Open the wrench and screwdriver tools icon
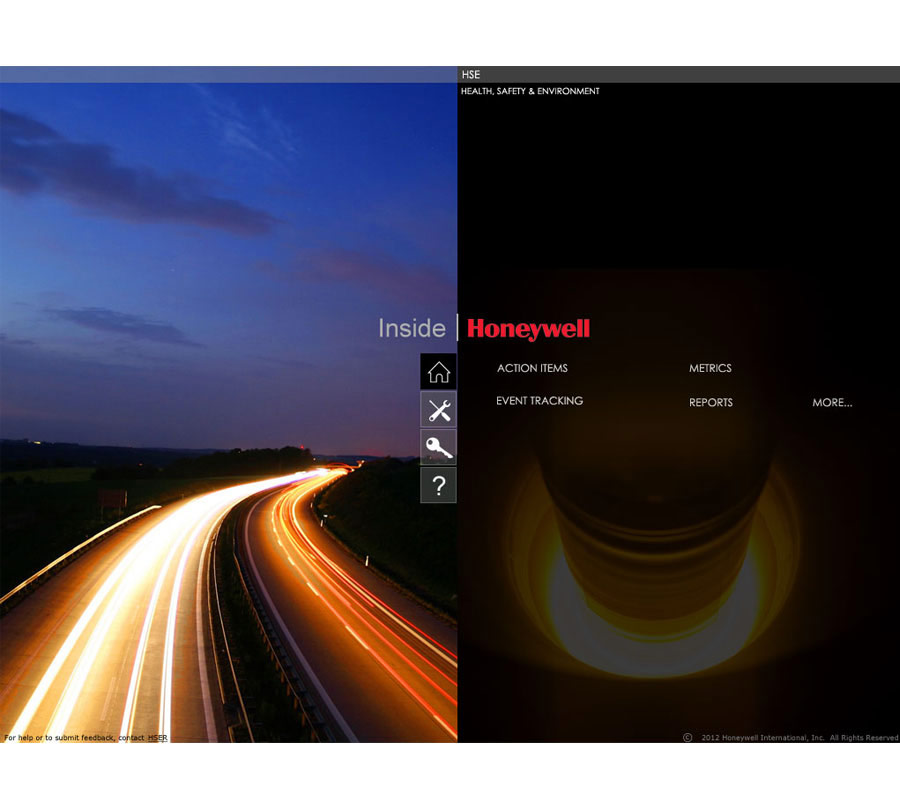Screen dimensions: 900x800 [438, 410]
